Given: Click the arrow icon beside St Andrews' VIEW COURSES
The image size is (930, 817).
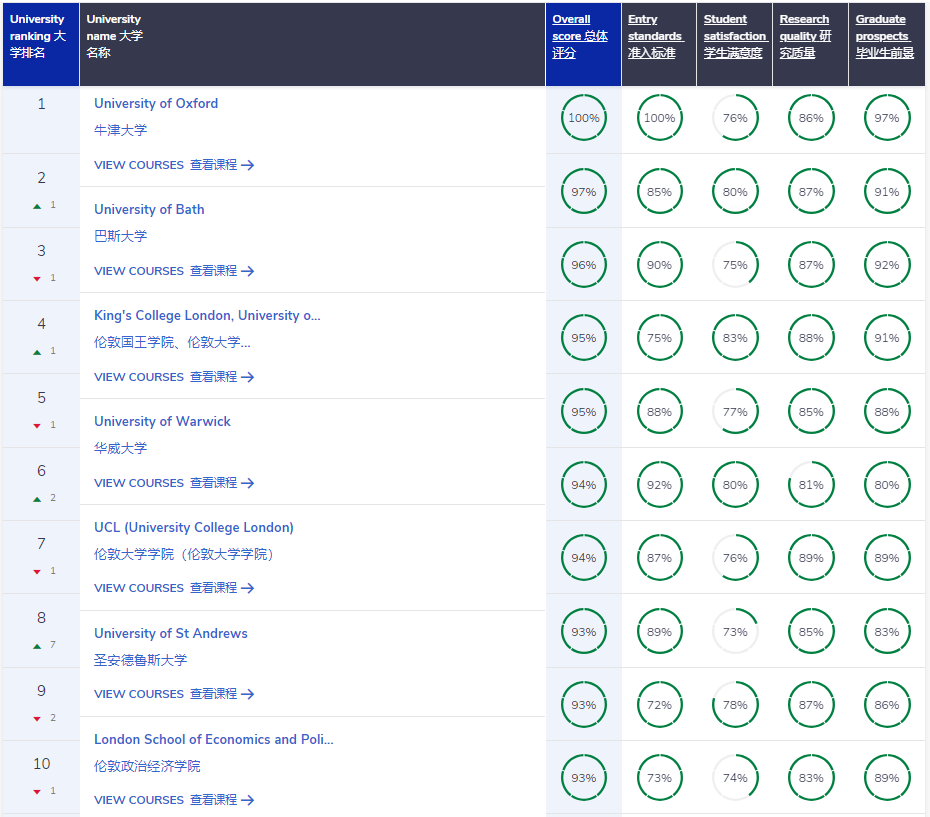Looking at the screenshot, I should coord(248,694).
